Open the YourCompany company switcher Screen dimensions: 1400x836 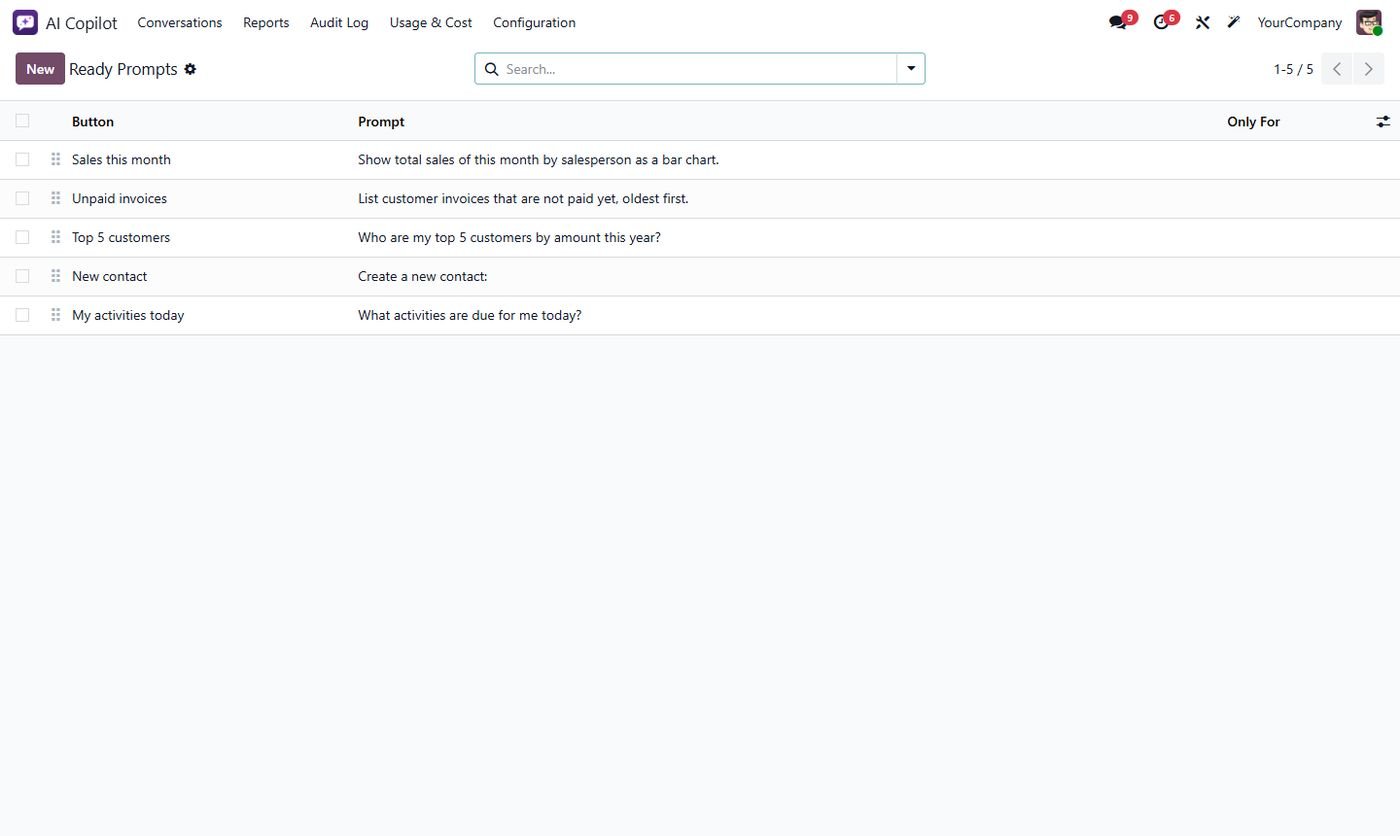[x=1299, y=22]
